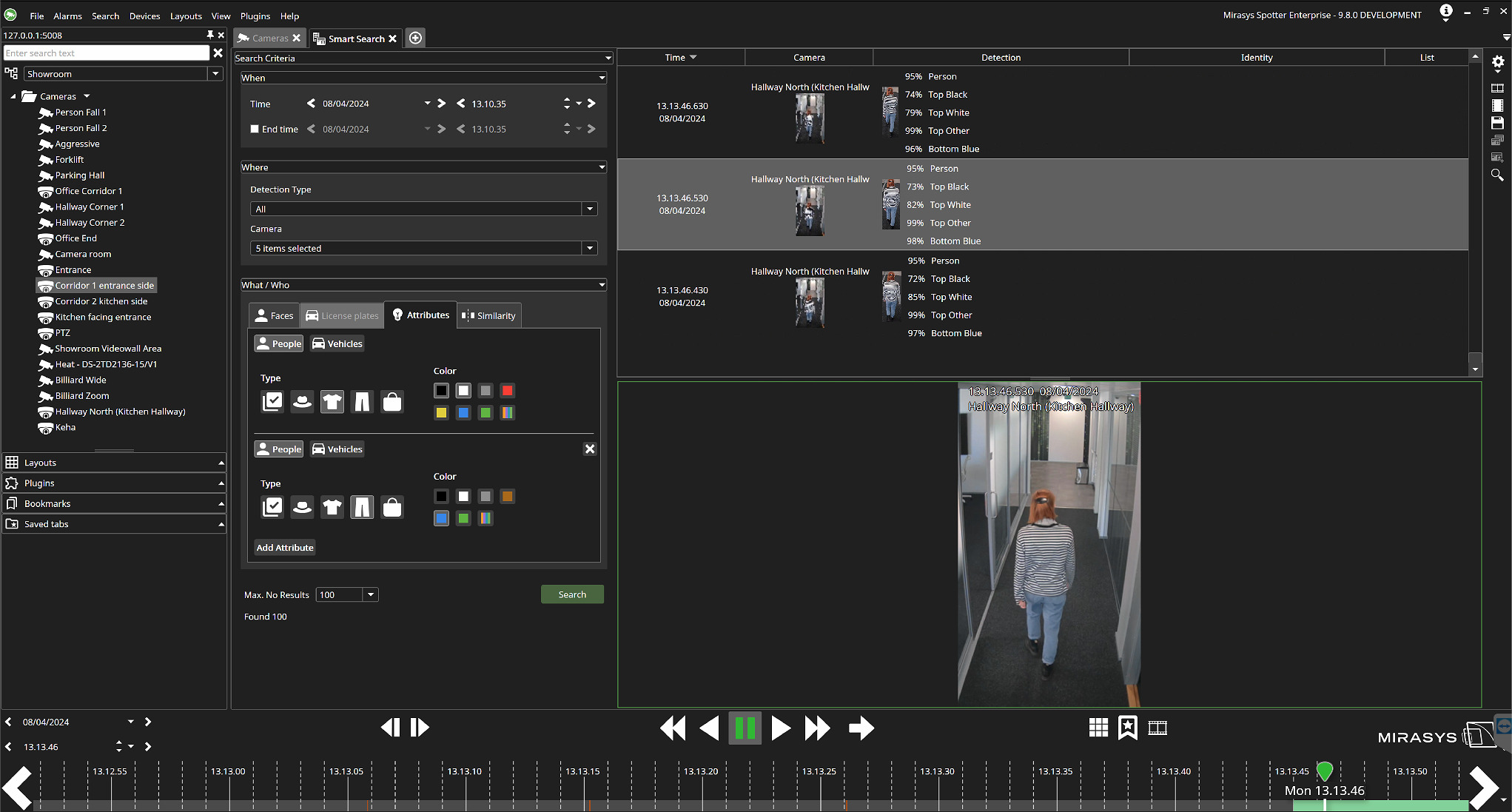Open the Alarms menu
1512x812 pixels.
click(x=67, y=16)
